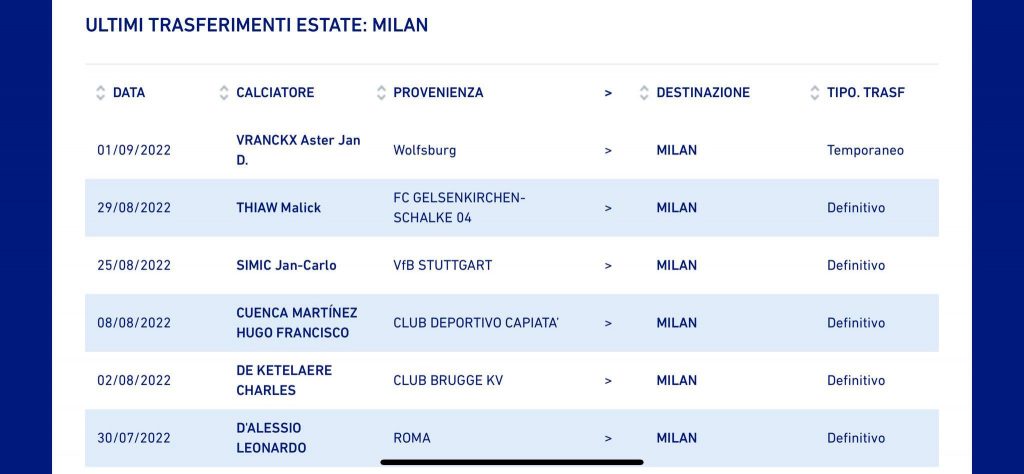Screen dimensions: 1024x474
Task: Click the CALCIATORE column header label
Action: pos(275,93)
